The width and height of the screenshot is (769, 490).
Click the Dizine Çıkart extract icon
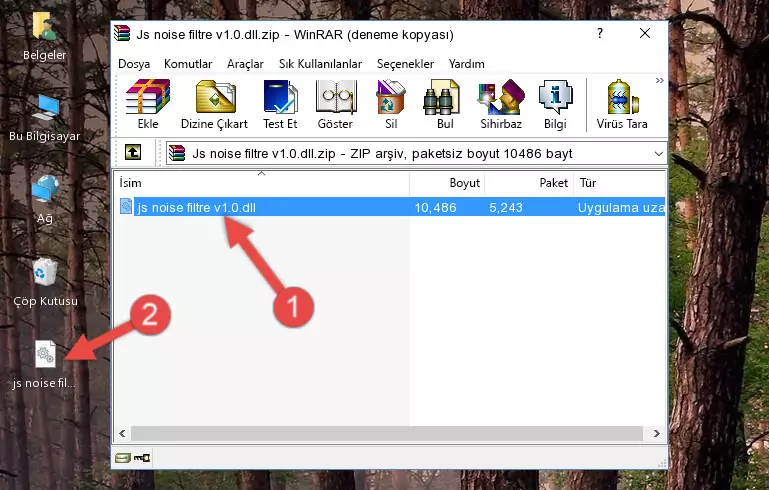coord(215,104)
